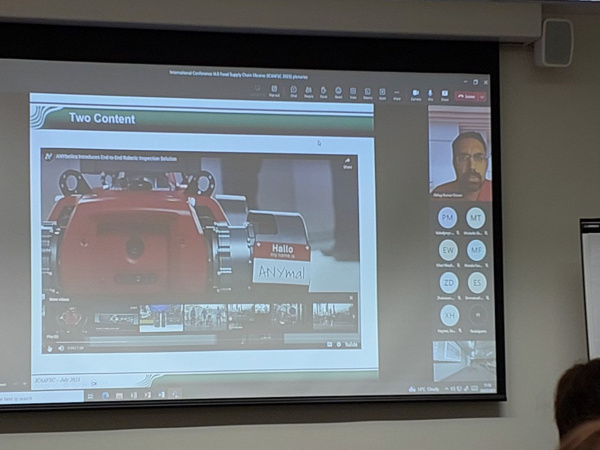The height and width of the screenshot is (450, 600).
Task: Open the YouTube player settings gear
Action: point(339,344)
